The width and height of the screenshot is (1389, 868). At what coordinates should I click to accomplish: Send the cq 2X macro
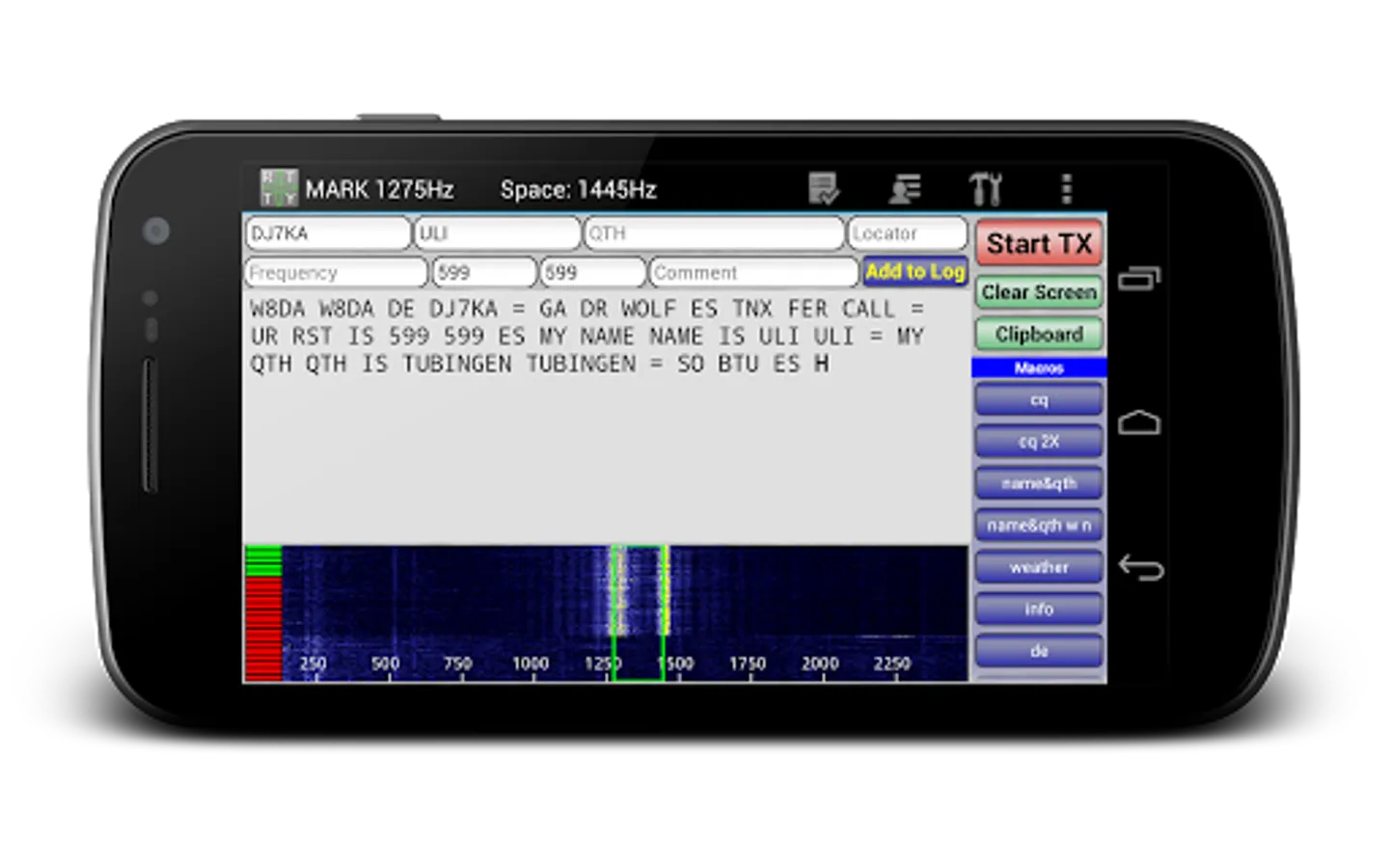tap(1039, 442)
